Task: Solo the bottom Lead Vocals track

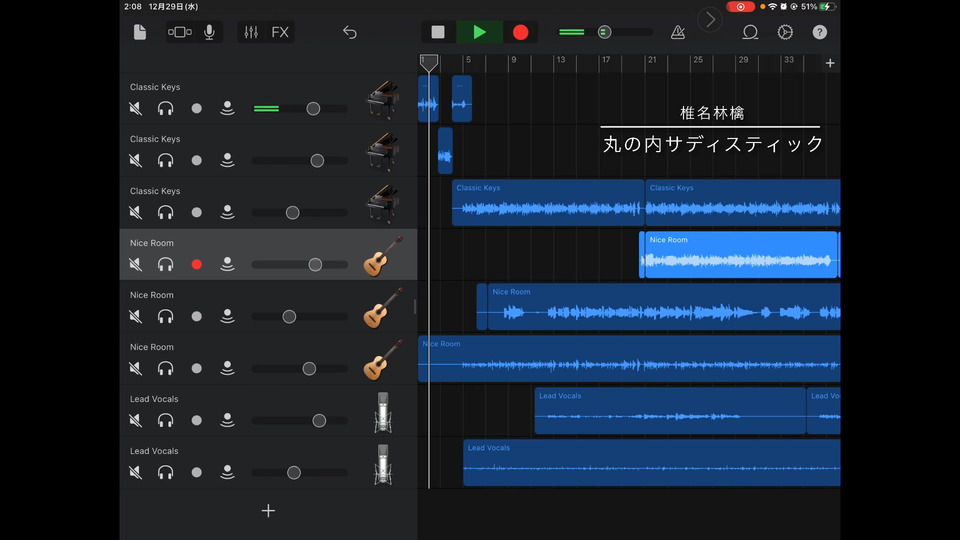Action: click(x=166, y=472)
